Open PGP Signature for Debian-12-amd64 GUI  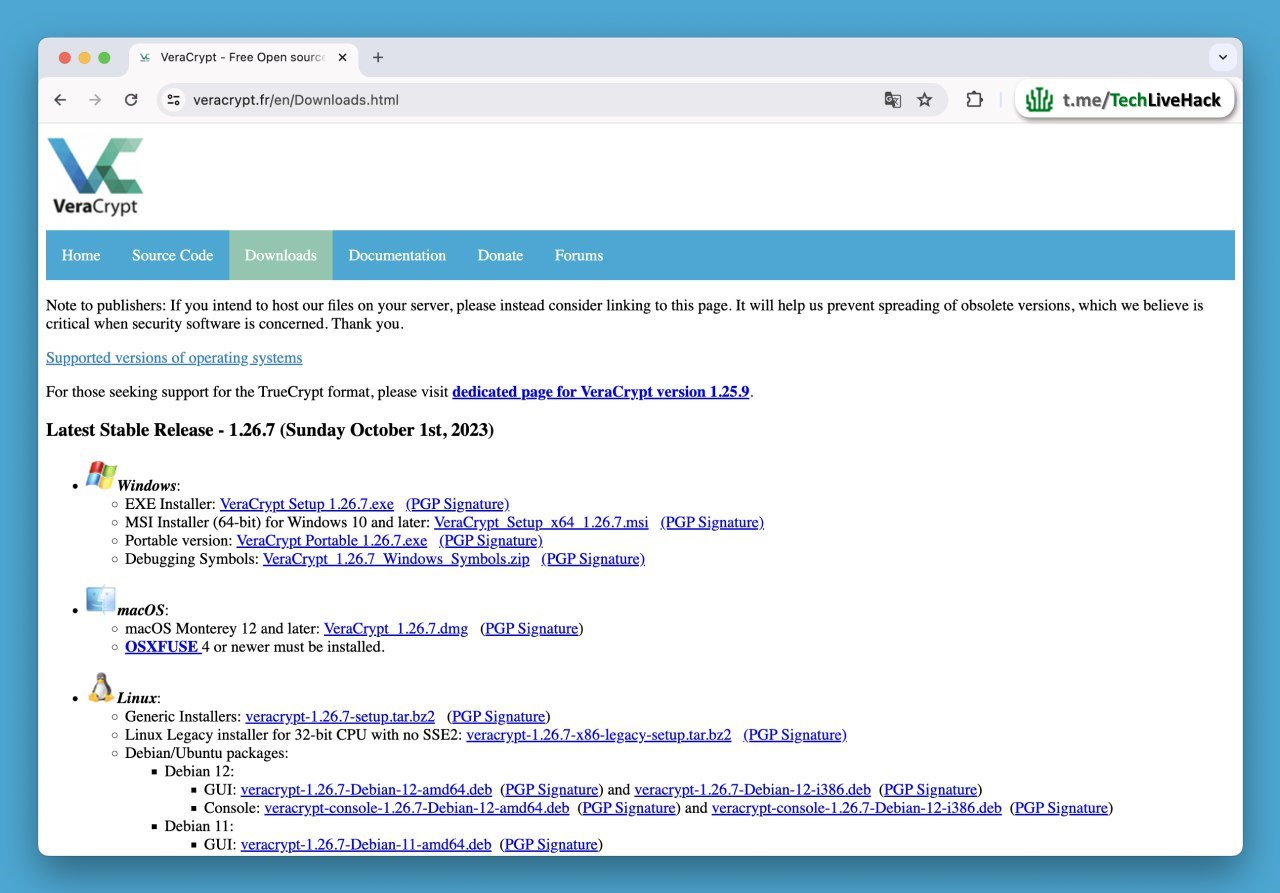tap(552, 790)
